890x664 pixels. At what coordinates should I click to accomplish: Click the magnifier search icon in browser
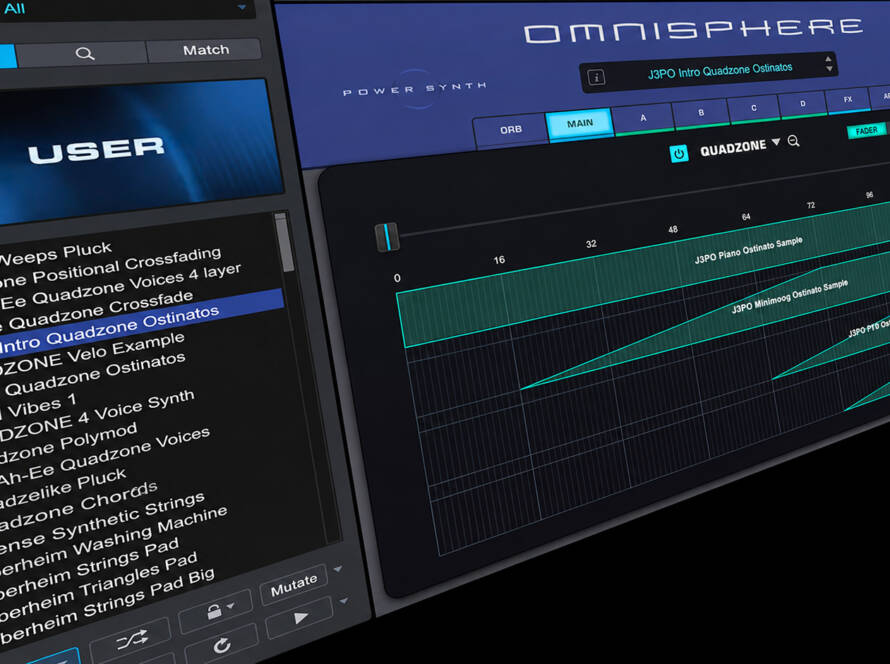(x=85, y=53)
